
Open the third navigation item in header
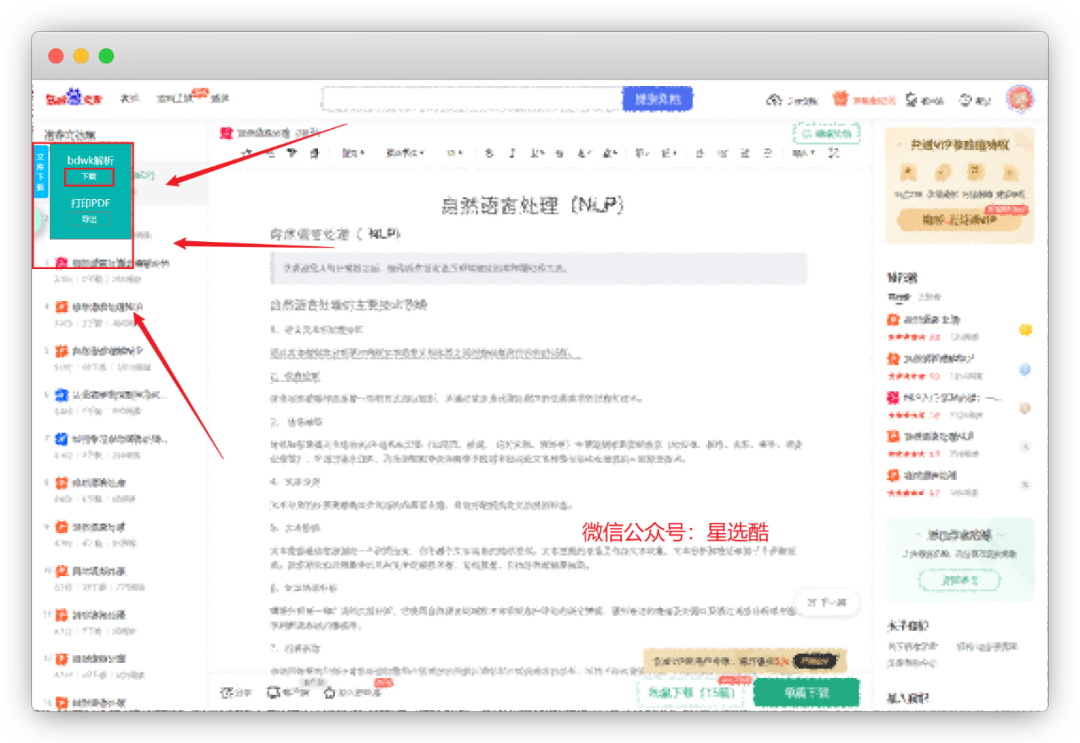220,98
